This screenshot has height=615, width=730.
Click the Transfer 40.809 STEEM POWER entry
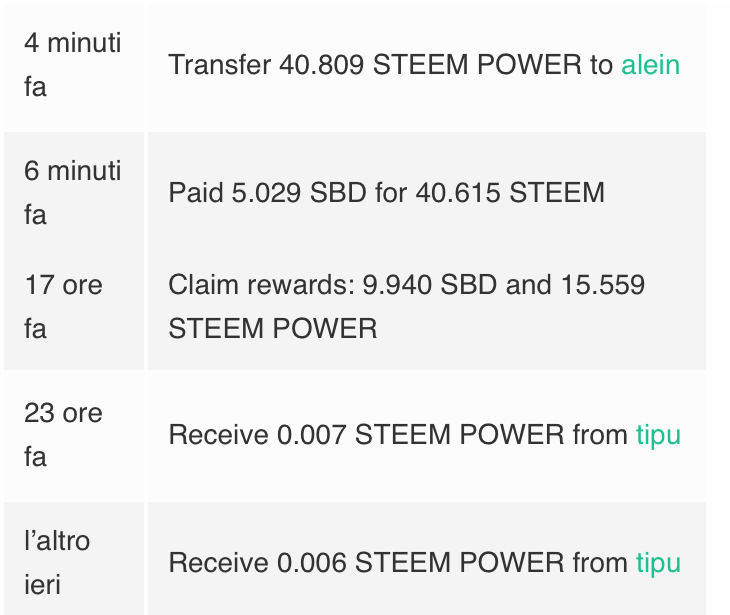pos(424,65)
